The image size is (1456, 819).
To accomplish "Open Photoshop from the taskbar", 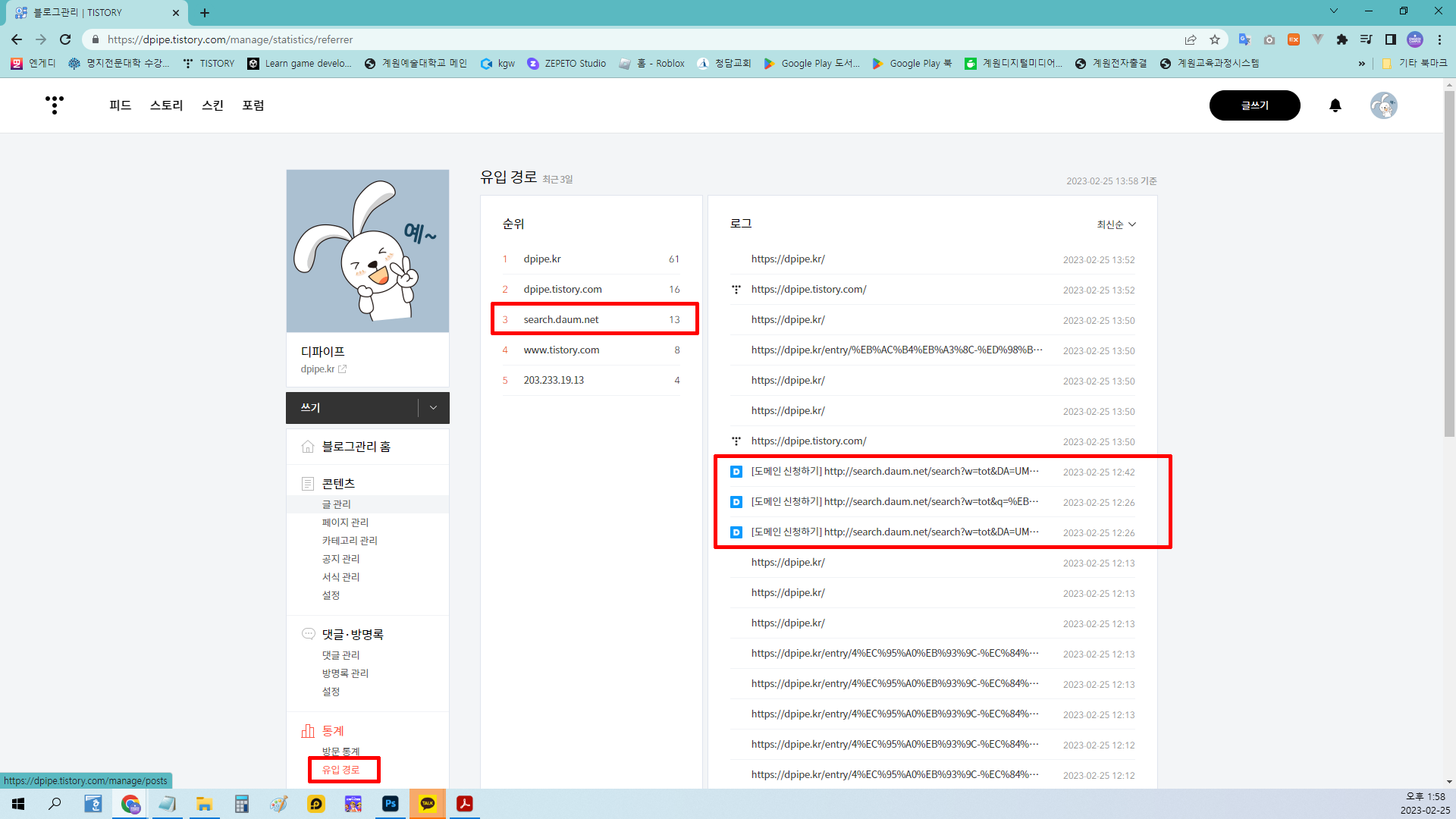I will click(x=391, y=804).
